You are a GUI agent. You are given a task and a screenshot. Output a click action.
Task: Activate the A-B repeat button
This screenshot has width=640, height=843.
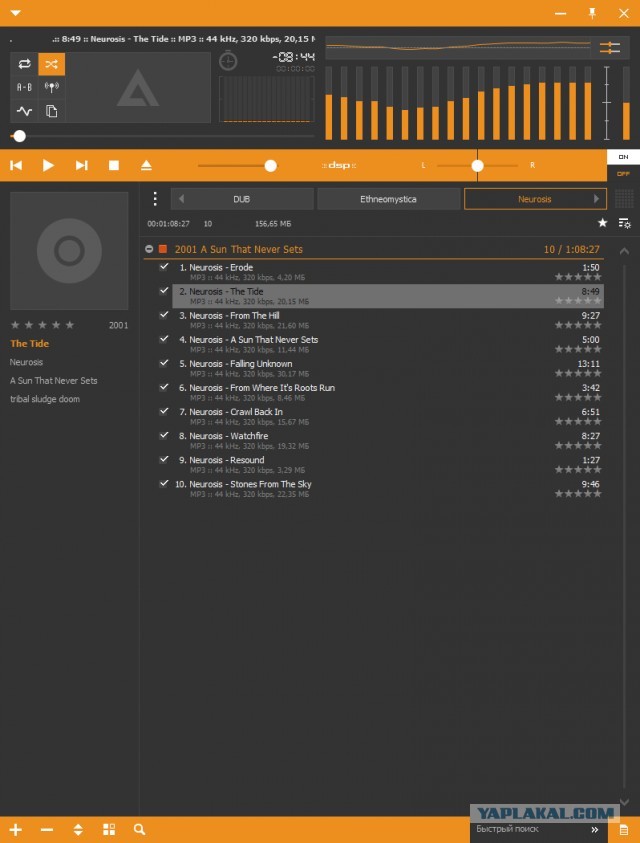pos(24,87)
